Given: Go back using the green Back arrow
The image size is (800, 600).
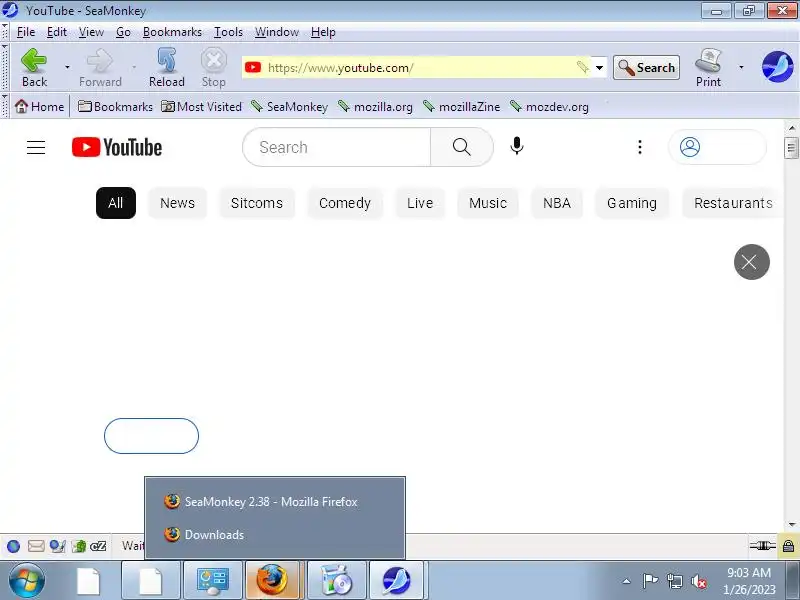Looking at the screenshot, I should click(x=34, y=67).
